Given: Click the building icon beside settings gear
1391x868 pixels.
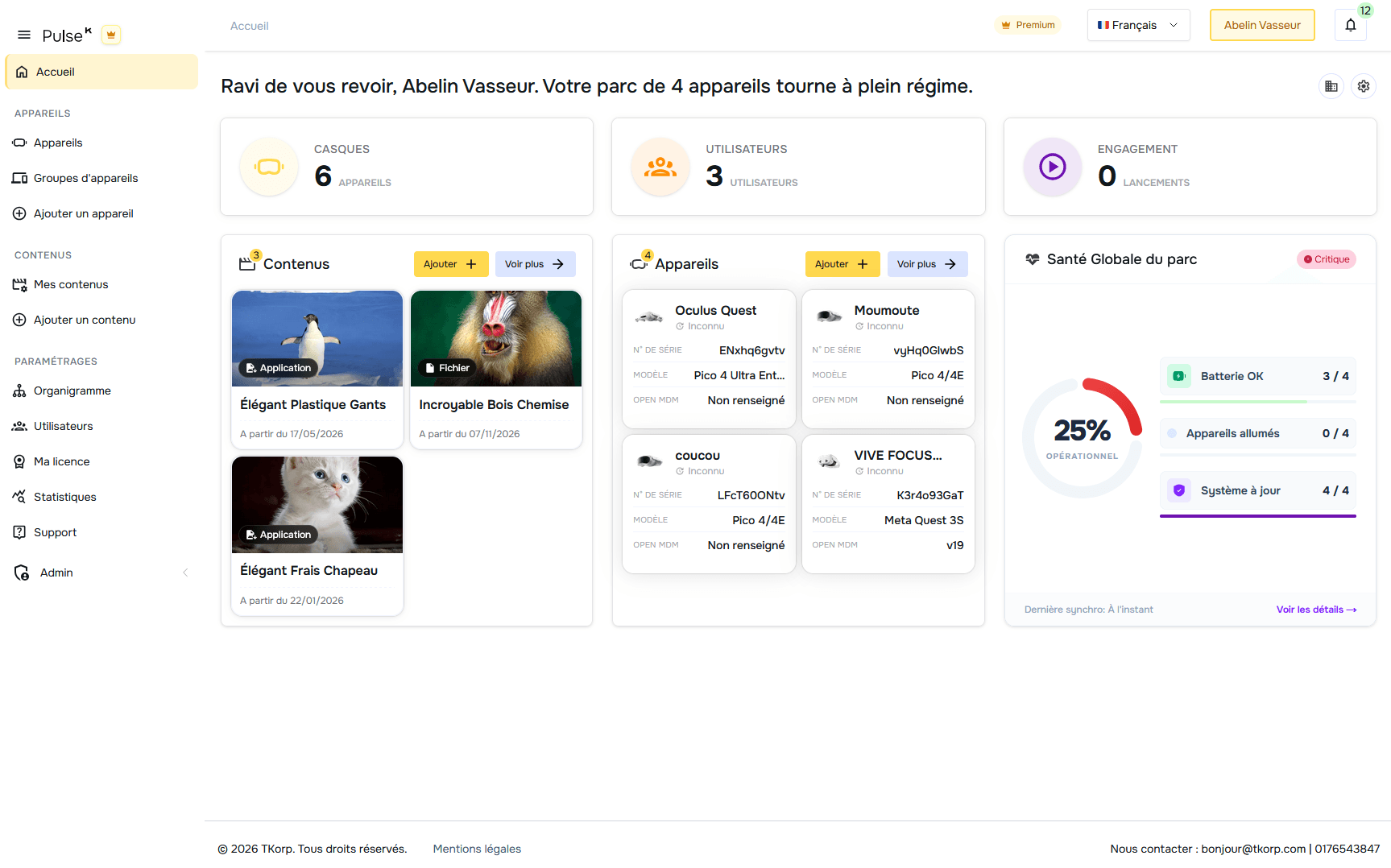Looking at the screenshot, I should click(1331, 86).
